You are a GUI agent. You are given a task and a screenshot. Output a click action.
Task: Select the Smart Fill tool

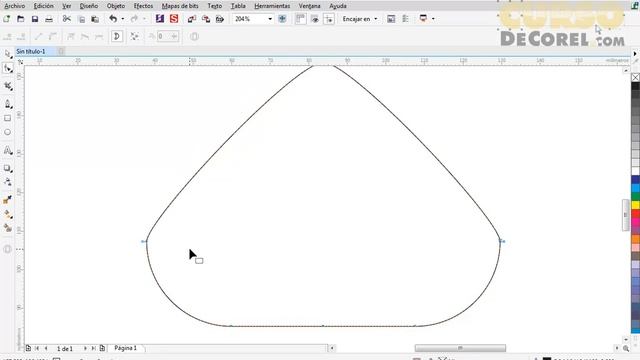coord(7,228)
